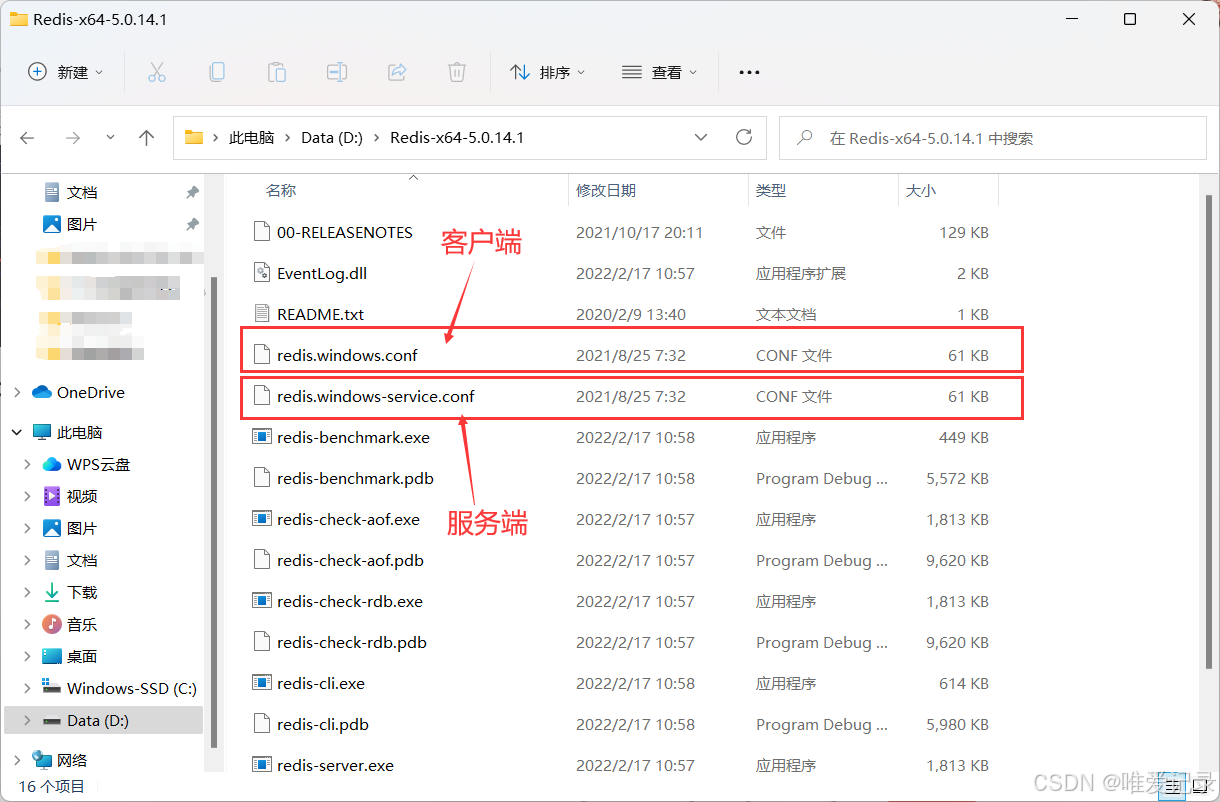This screenshot has width=1220, height=802.
Task: Open the 新建 (New) dropdown
Action: [x=66, y=72]
